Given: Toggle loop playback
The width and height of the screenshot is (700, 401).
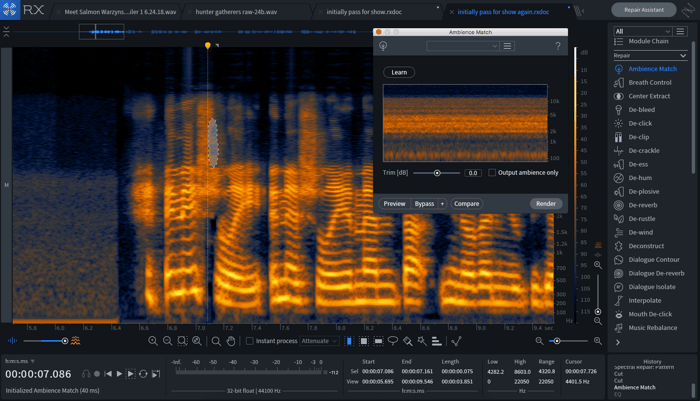Looking at the screenshot, I should (x=143, y=374).
